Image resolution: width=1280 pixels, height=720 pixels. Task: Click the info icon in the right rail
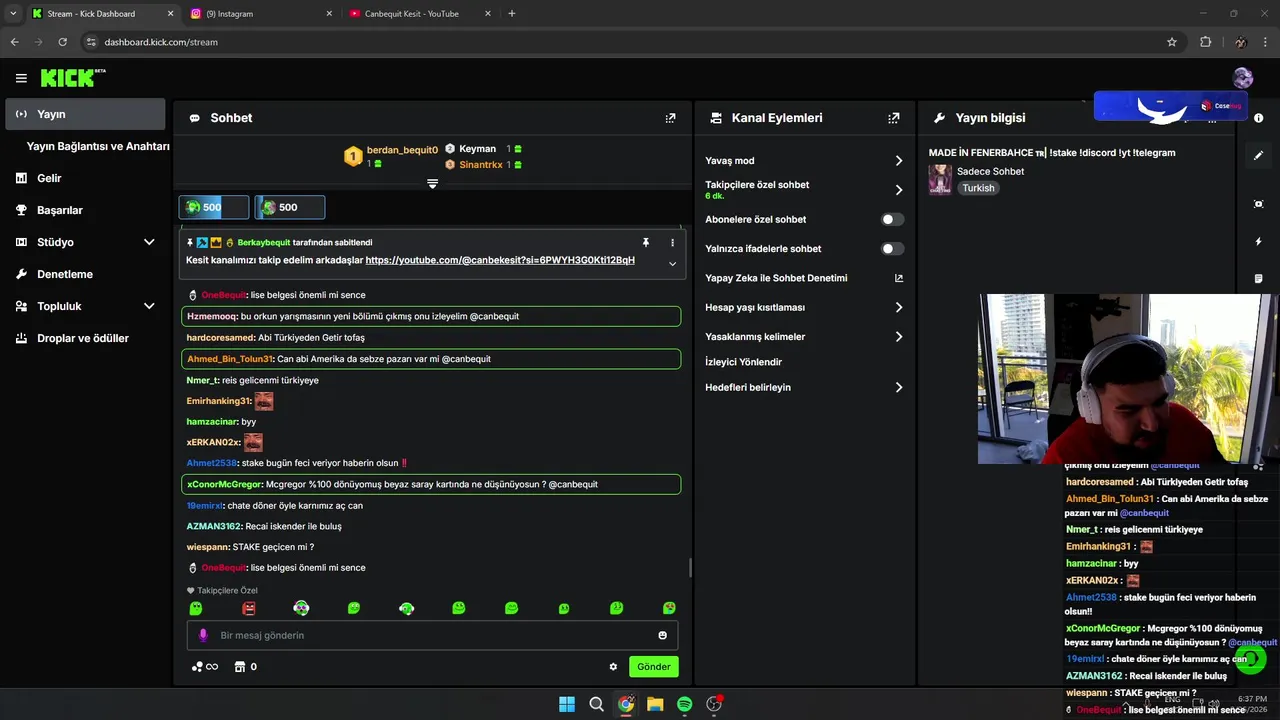1258,118
